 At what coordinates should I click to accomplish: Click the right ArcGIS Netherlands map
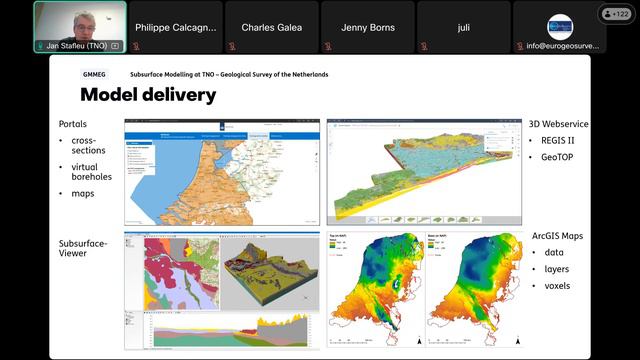(474, 290)
